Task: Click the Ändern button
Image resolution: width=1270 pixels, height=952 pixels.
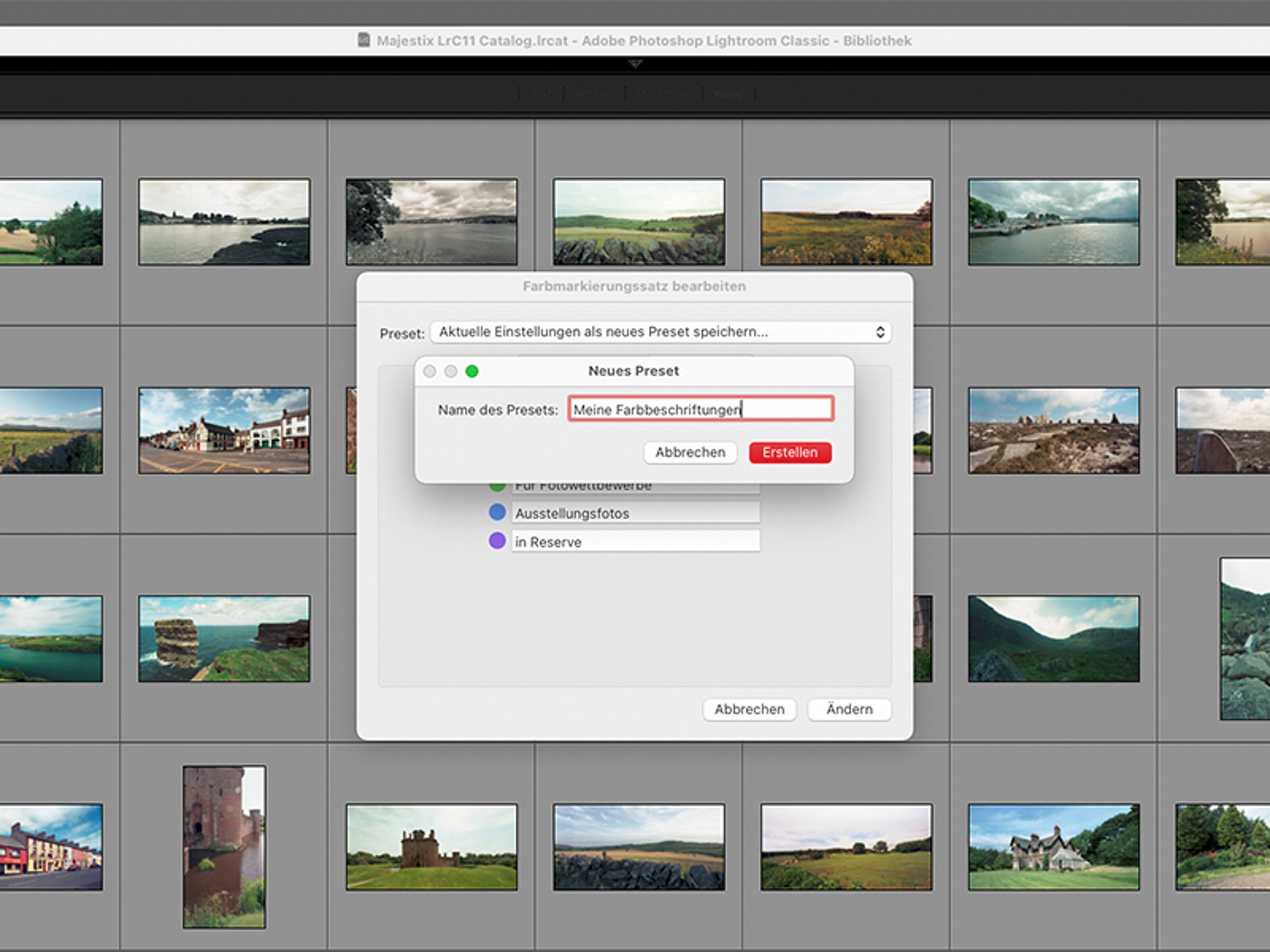Action: 849,709
